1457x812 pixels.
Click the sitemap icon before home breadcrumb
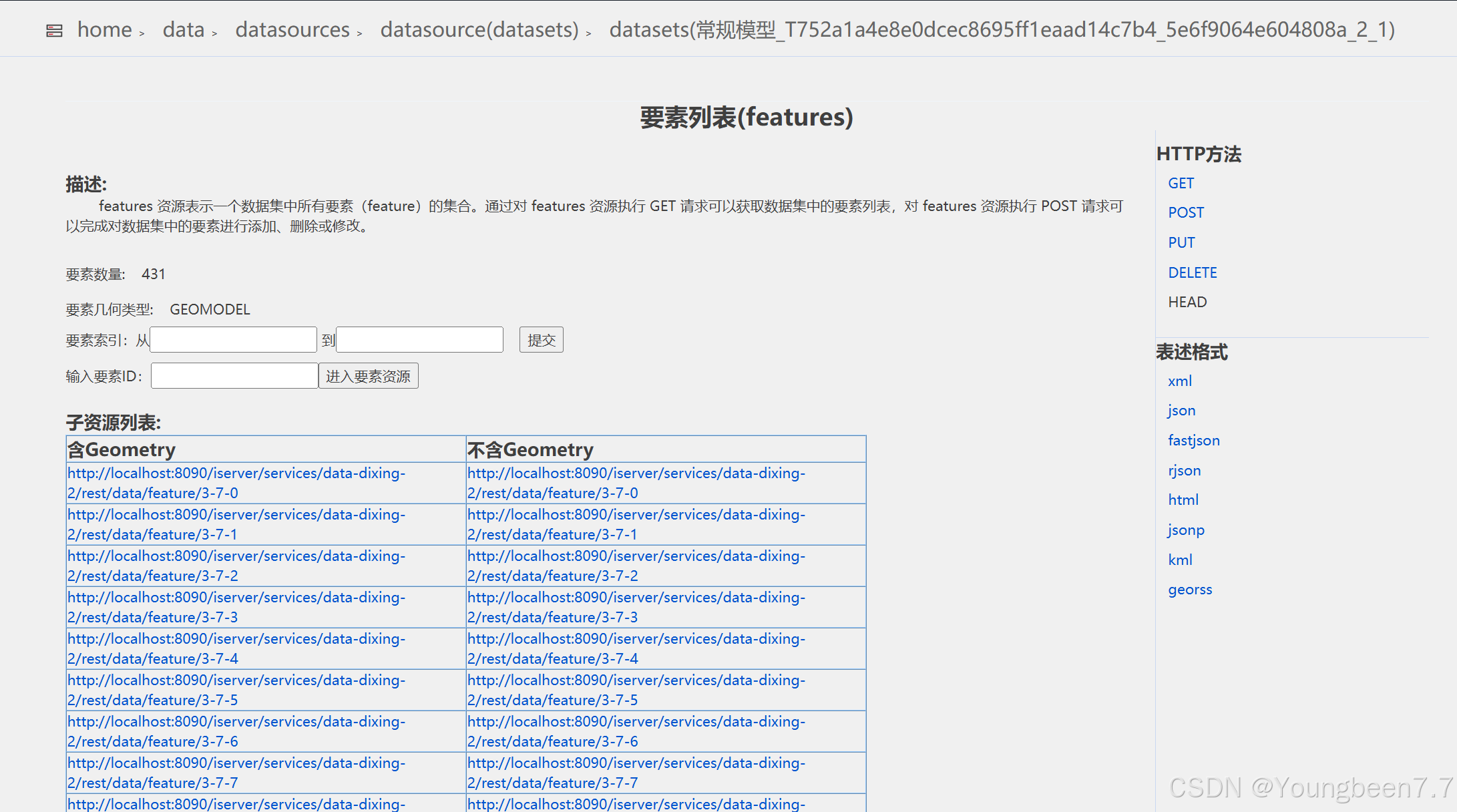[54, 29]
